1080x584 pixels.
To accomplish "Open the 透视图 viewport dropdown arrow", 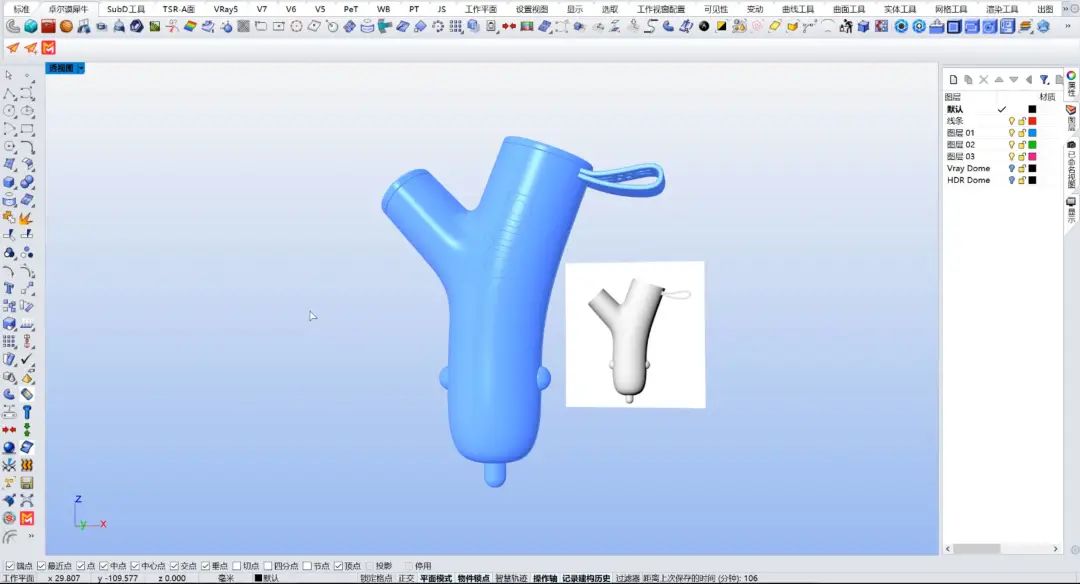I will 80,68.
